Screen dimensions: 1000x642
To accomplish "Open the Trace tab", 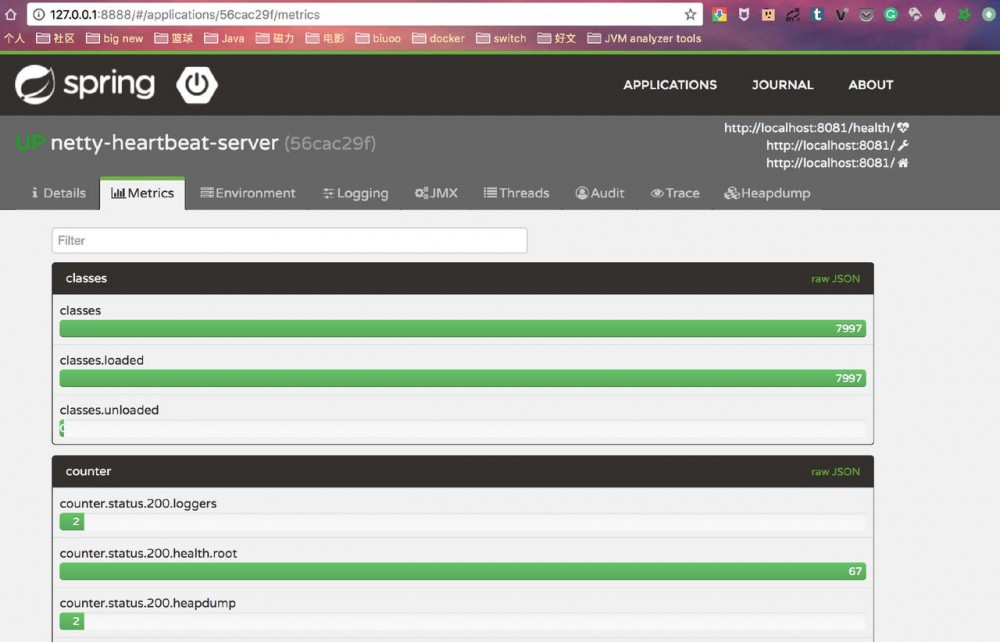I will [x=675, y=193].
